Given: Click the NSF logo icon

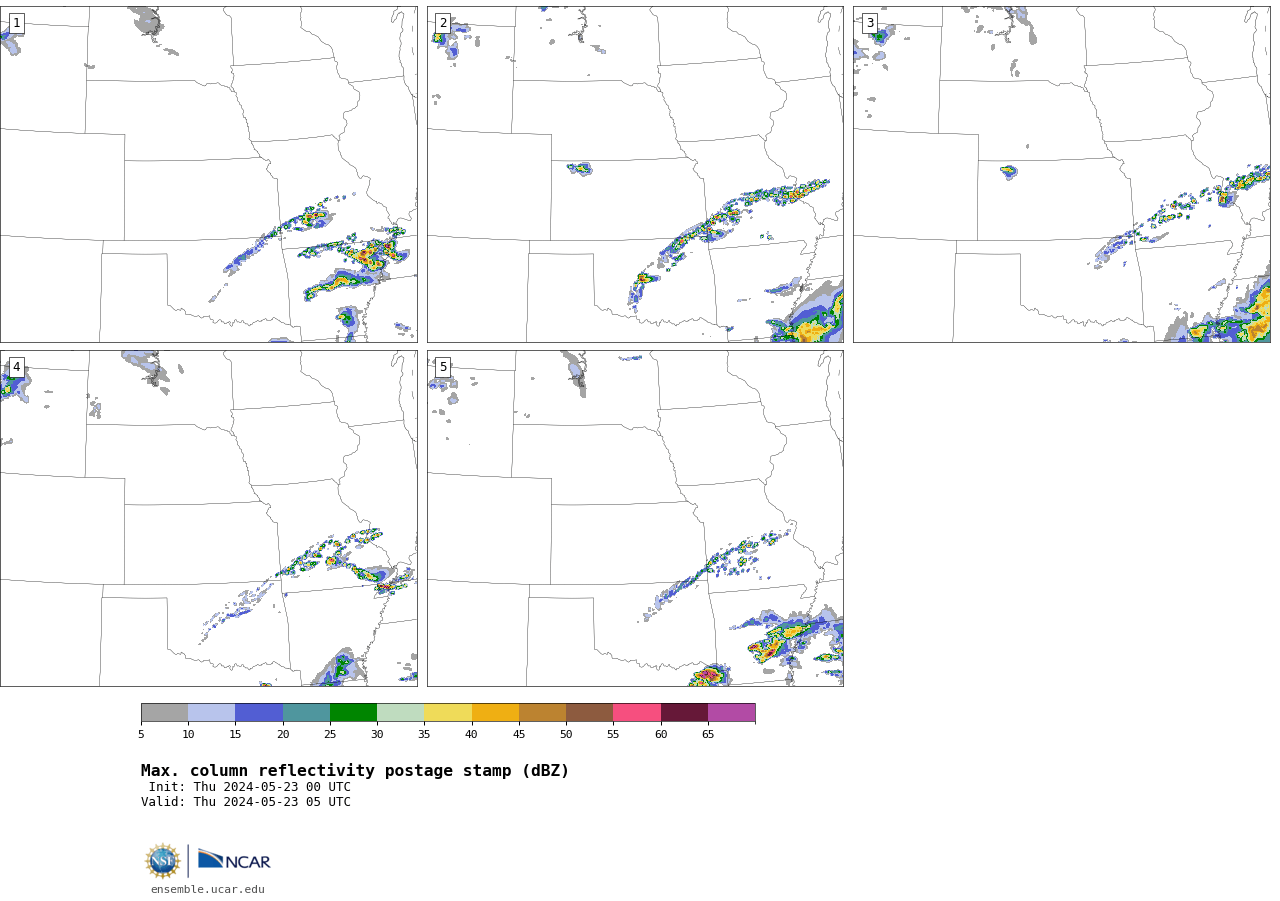Looking at the screenshot, I should click(x=163, y=861).
